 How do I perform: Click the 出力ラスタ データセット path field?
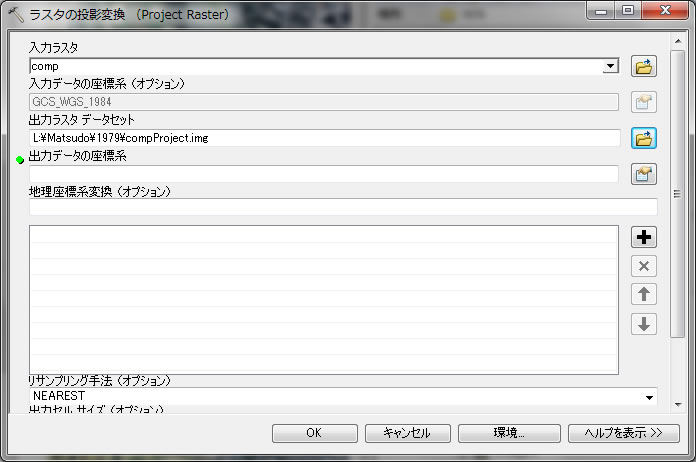click(x=324, y=137)
